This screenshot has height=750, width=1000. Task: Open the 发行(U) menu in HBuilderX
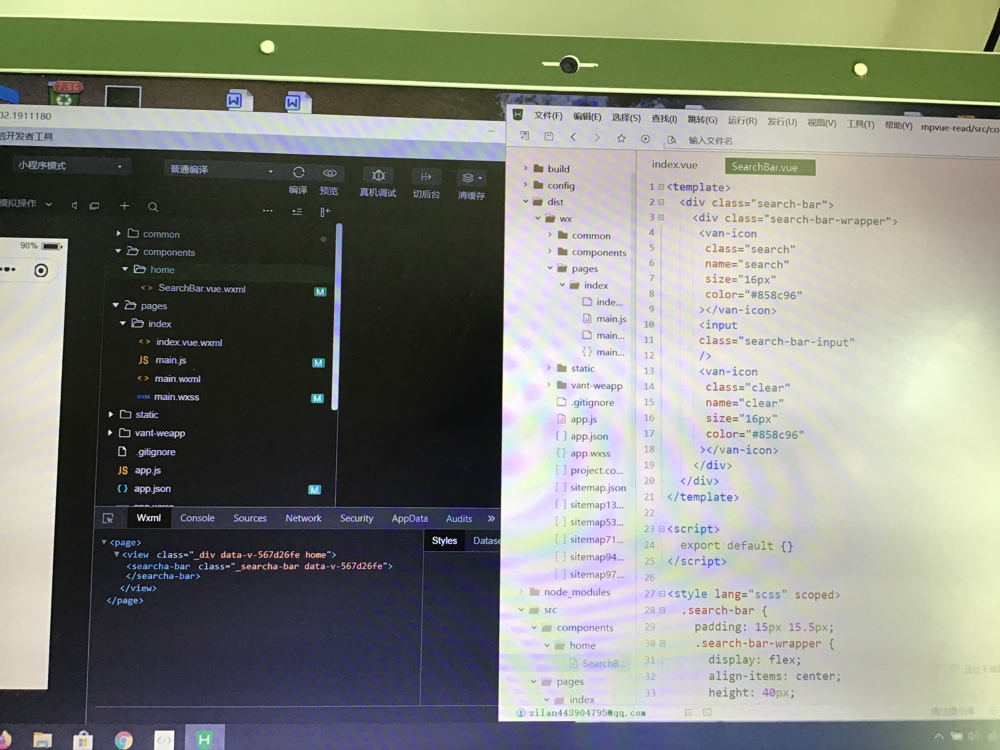782,121
